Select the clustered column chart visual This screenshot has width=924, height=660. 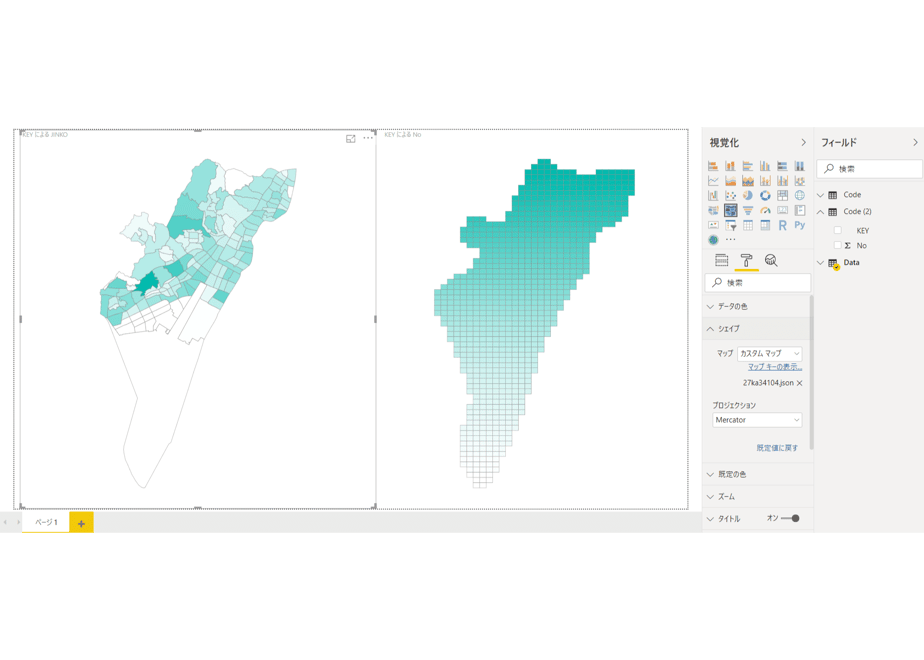point(765,166)
